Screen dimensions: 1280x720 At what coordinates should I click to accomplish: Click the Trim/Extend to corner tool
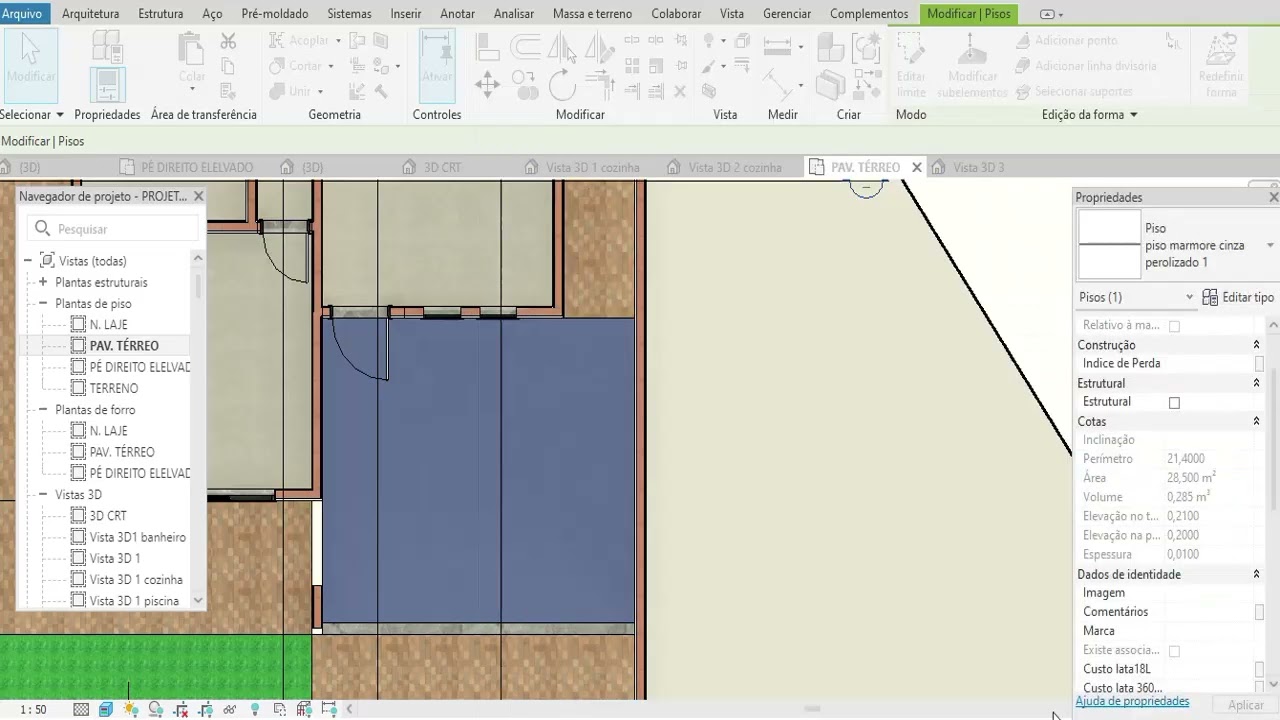point(599,84)
